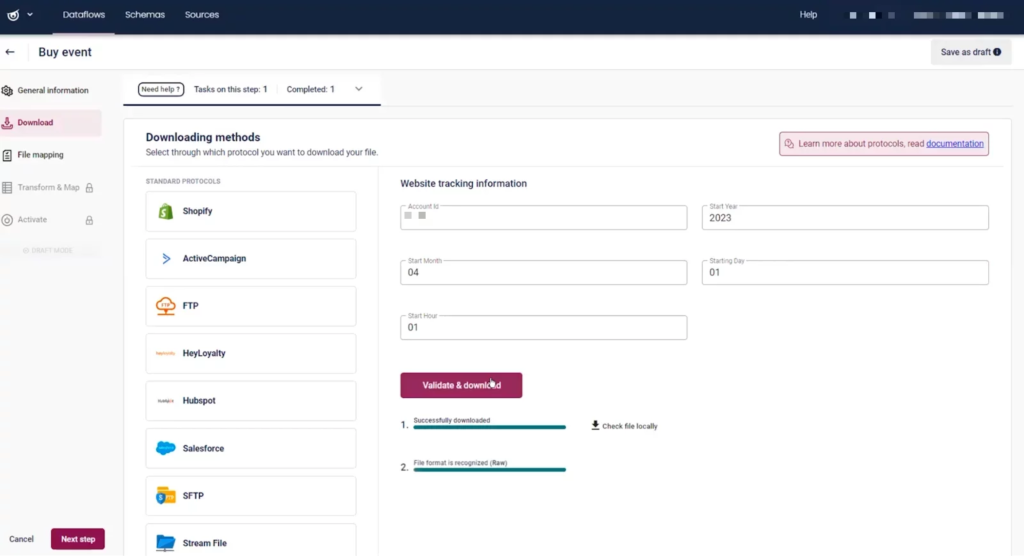
Task: Go back using the left arrow
Action: [10, 52]
